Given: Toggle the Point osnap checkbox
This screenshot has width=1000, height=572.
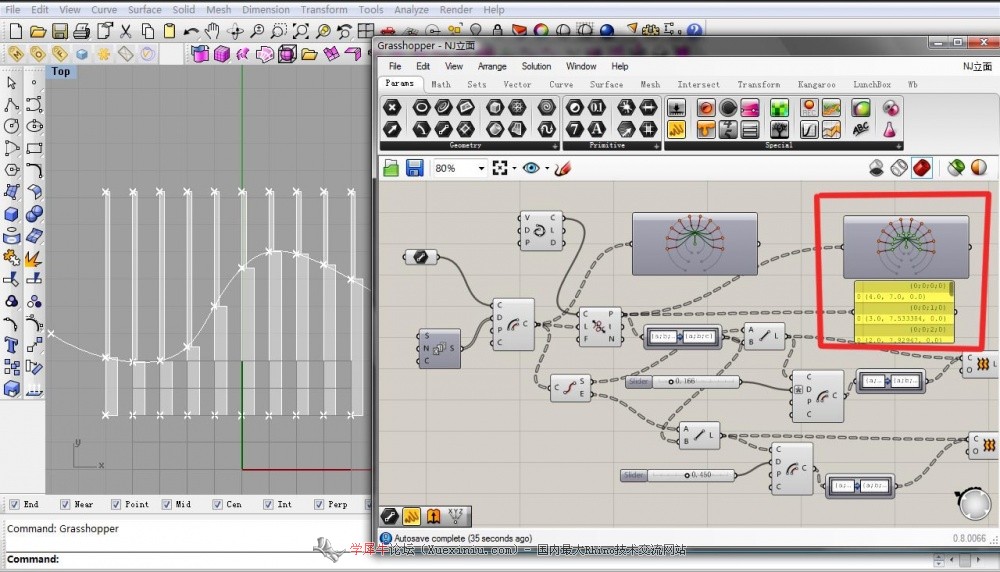Looking at the screenshot, I should (x=115, y=504).
